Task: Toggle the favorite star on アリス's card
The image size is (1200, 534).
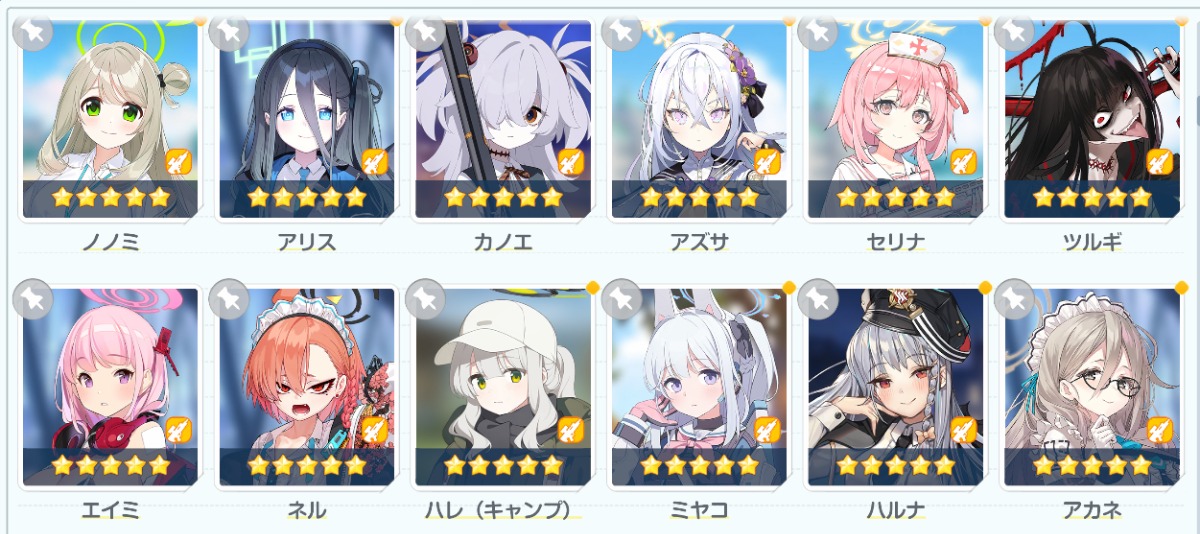Action: pos(229,31)
